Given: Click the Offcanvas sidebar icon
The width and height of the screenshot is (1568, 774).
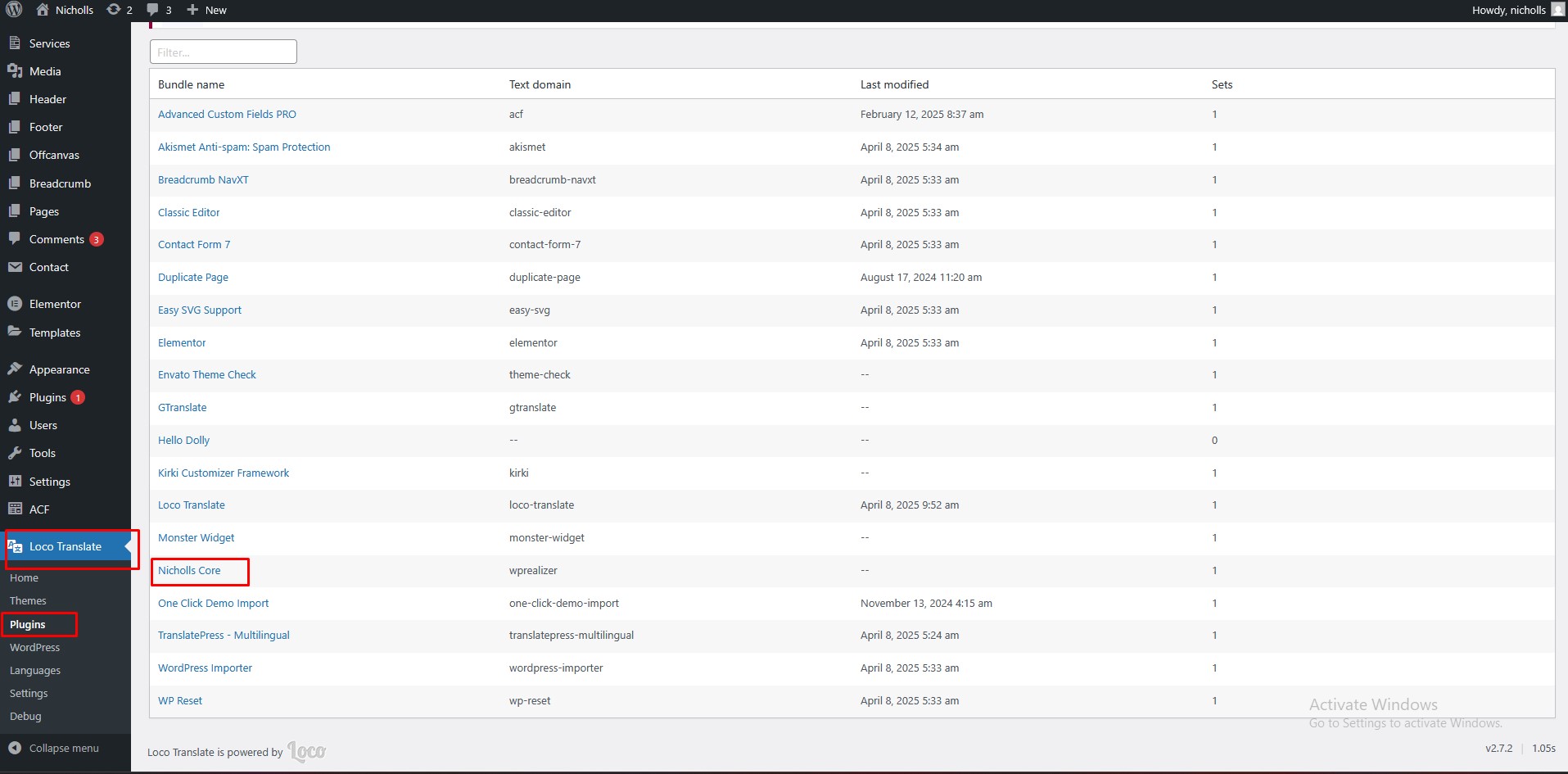Looking at the screenshot, I should (x=15, y=155).
